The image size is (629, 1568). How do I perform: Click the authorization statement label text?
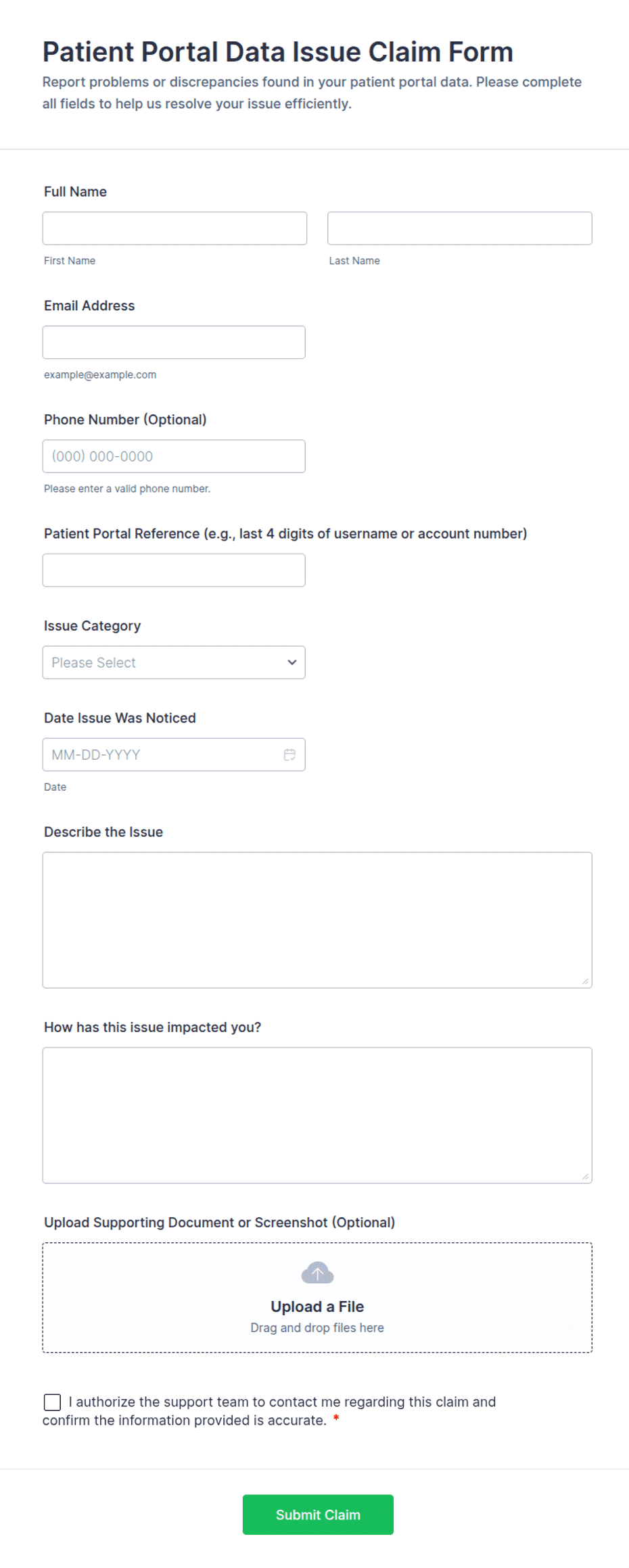pyautogui.click(x=269, y=1411)
